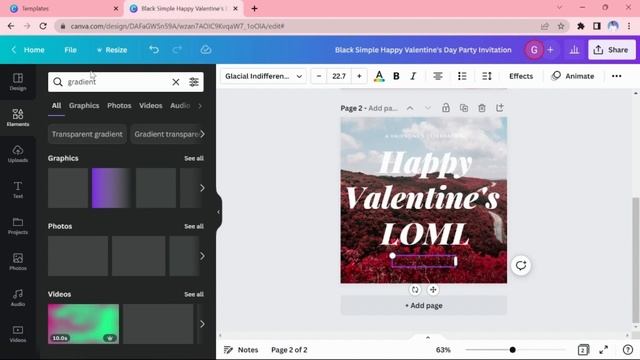Toggle bulleted list formatting
This screenshot has width=640, height=360.
462,76
